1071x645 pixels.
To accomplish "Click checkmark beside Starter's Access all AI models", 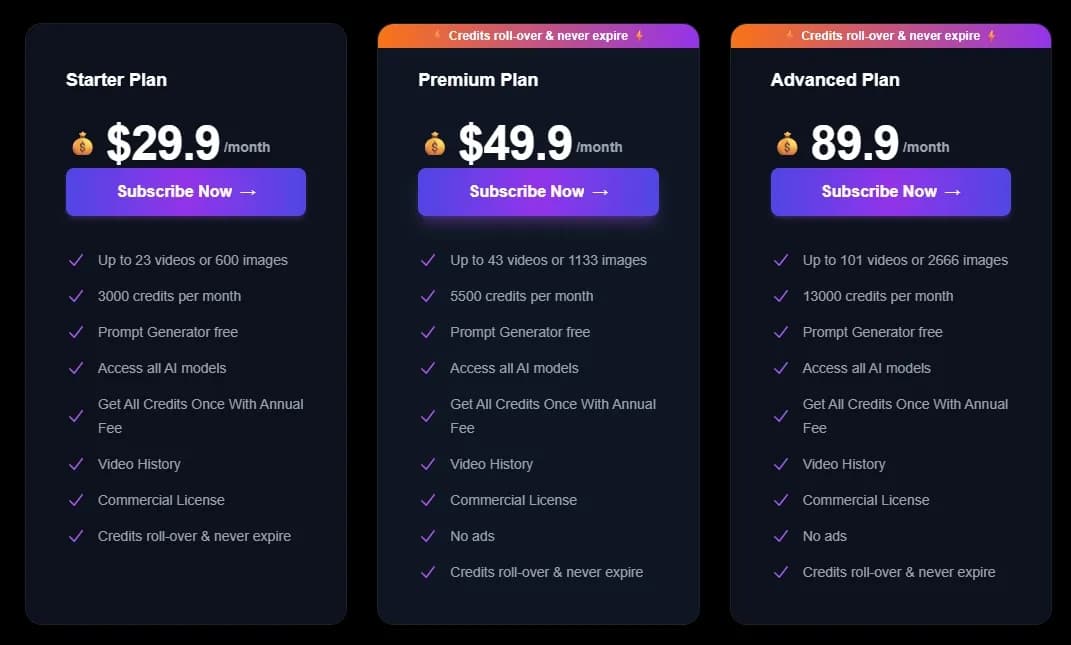I will [x=75, y=368].
